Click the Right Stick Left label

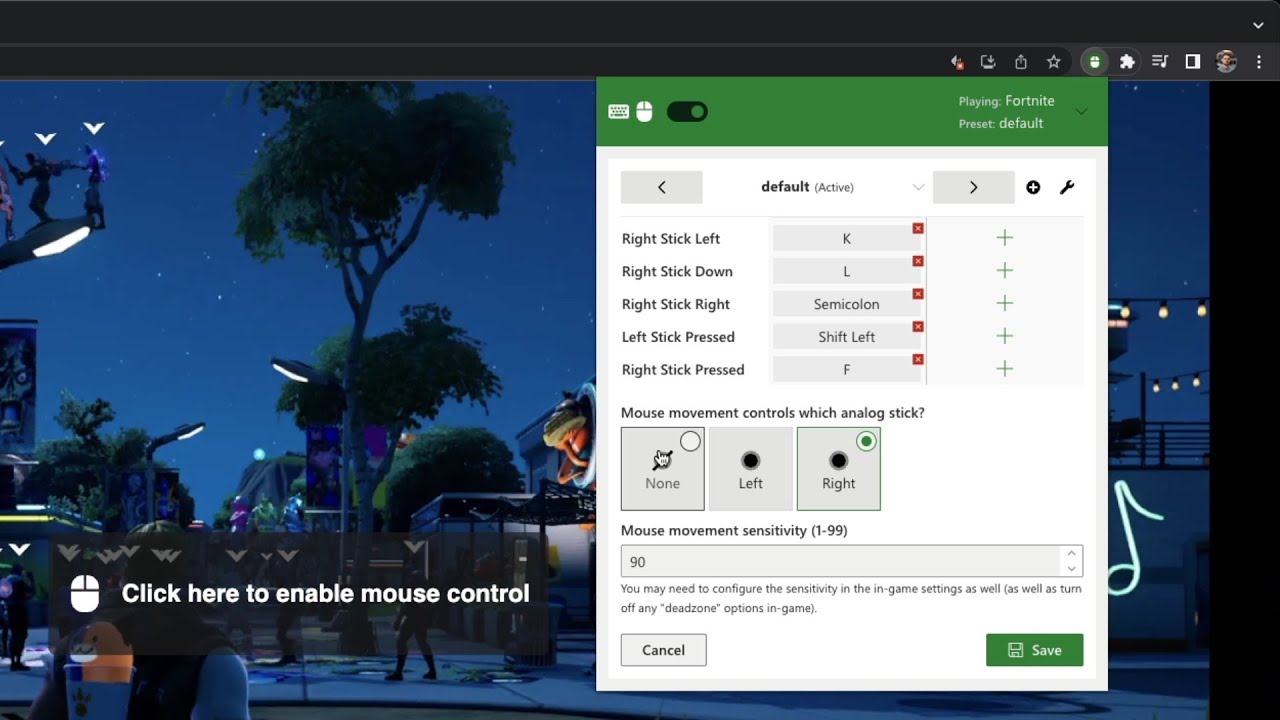(x=671, y=239)
